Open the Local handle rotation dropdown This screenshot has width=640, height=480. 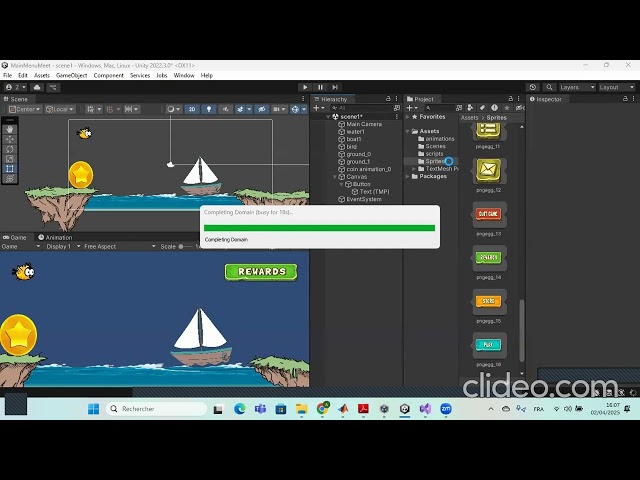pyautogui.click(x=60, y=109)
